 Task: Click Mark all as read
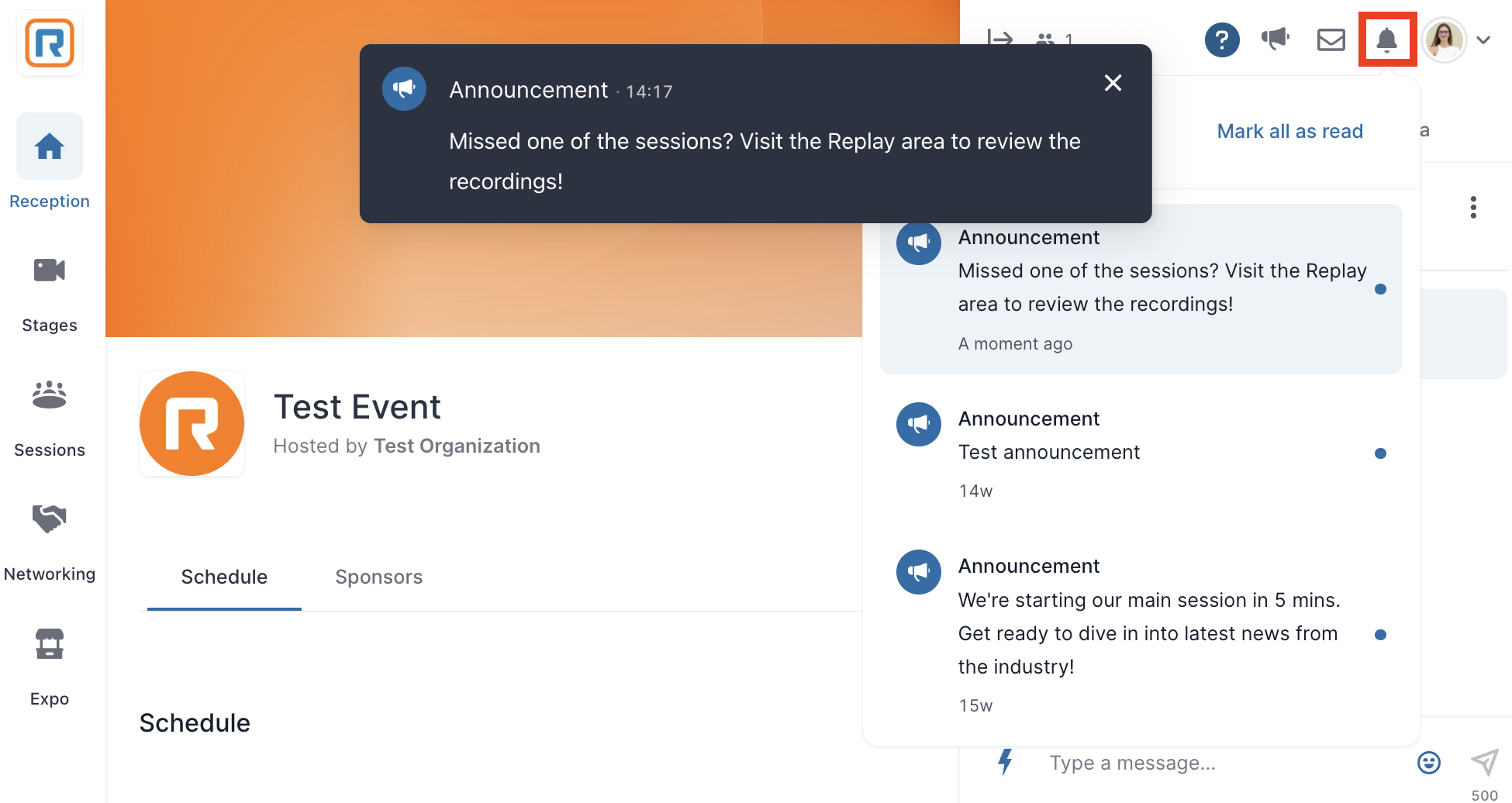(x=1289, y=131)
